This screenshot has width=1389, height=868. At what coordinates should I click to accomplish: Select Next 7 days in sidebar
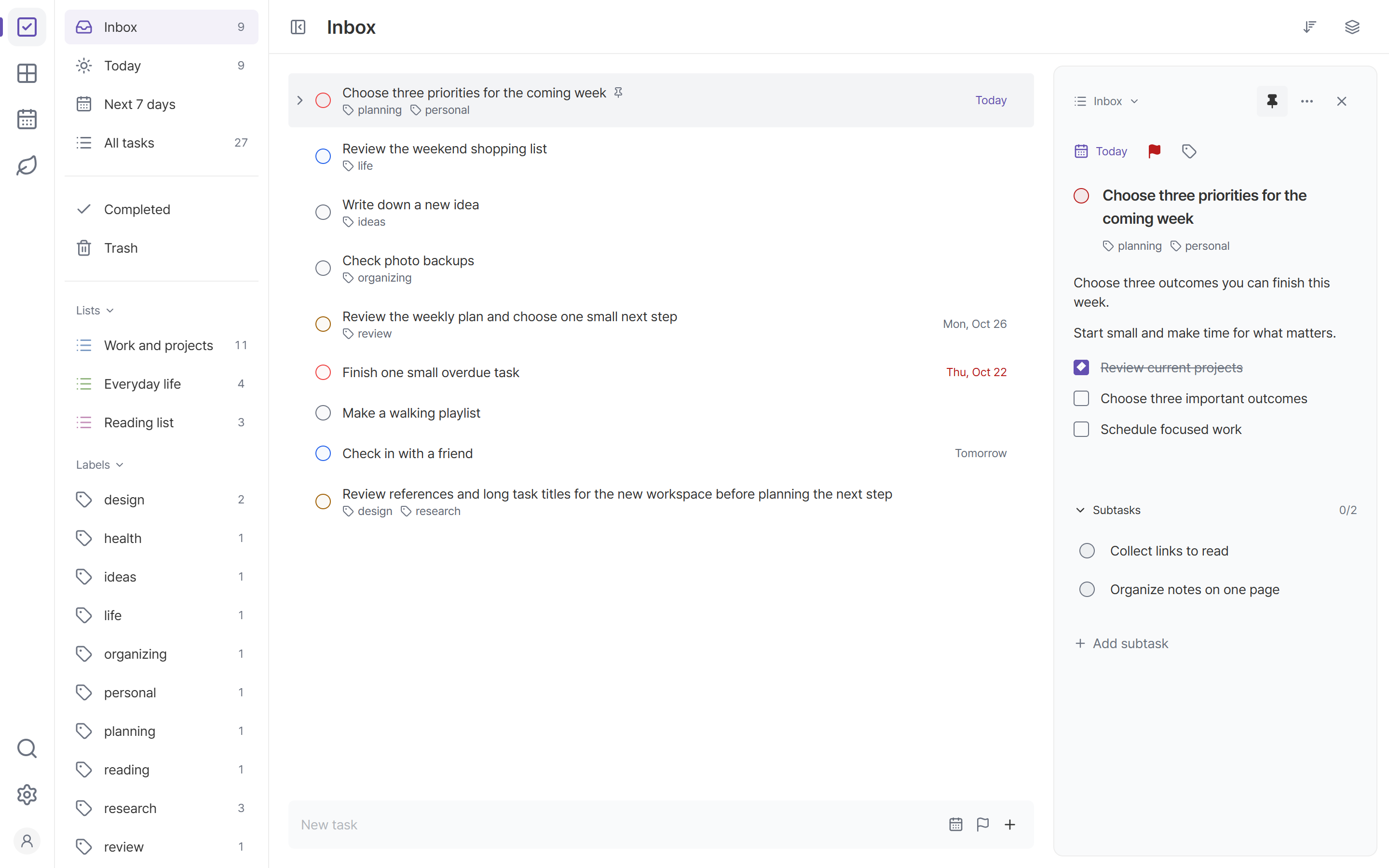pos(161,104)
